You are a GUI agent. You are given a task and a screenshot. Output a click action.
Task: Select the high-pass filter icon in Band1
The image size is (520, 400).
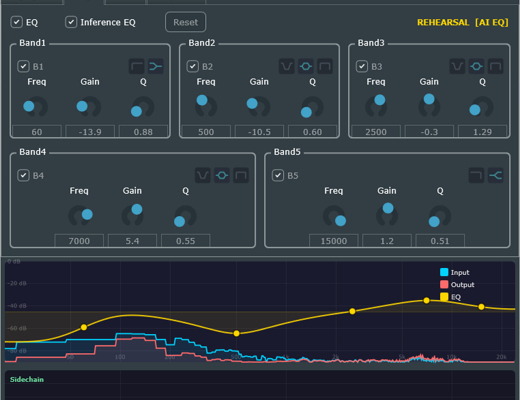click(136, 66)
